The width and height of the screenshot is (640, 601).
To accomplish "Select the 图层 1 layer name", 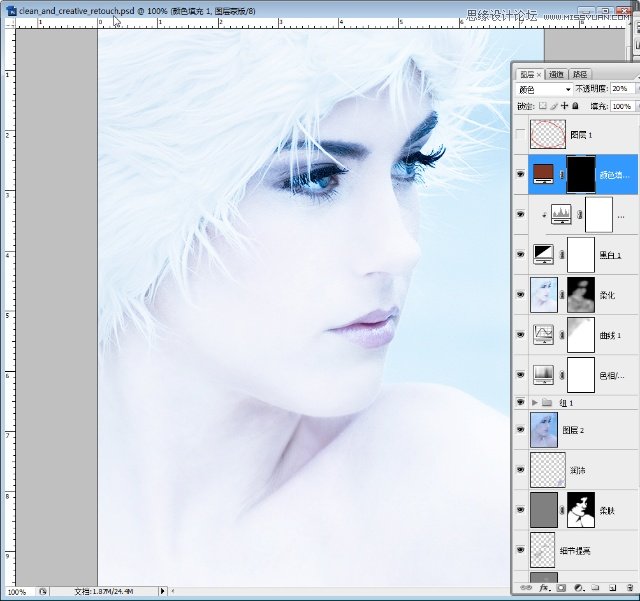I will (581, 135).
